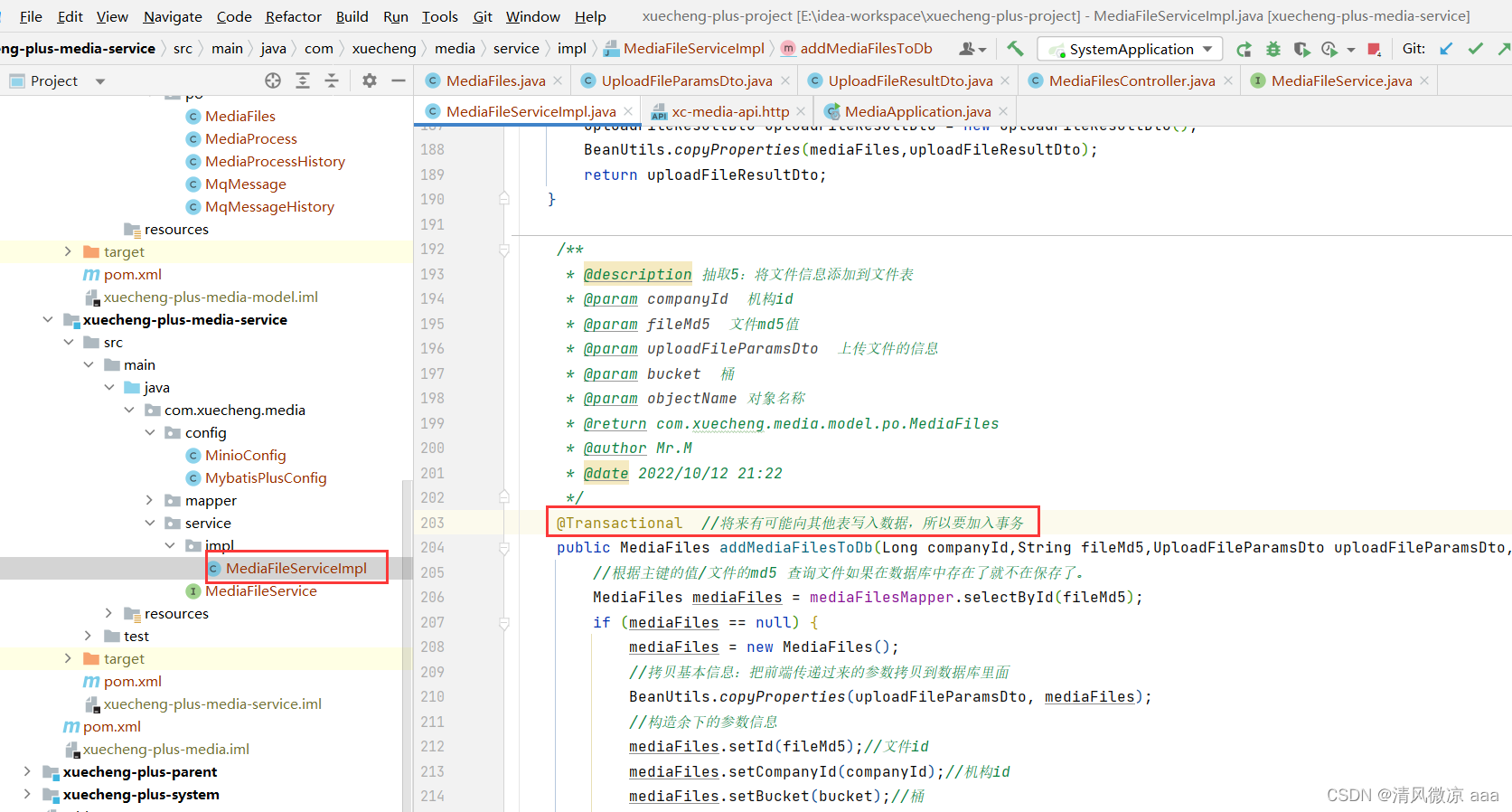Viewport: 1512px width, 812px height.
Task: Toggle the code fold marker at line 192
Action: click(x=504, y=250)
